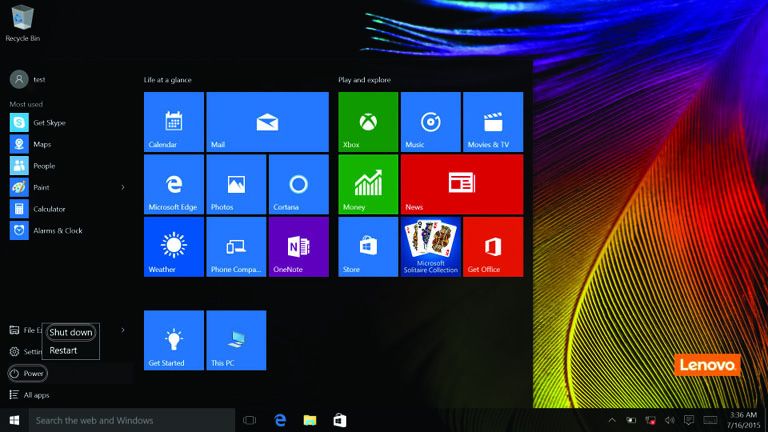
Task: Launch Microsoft Edge tile
Action: point(174,185)
